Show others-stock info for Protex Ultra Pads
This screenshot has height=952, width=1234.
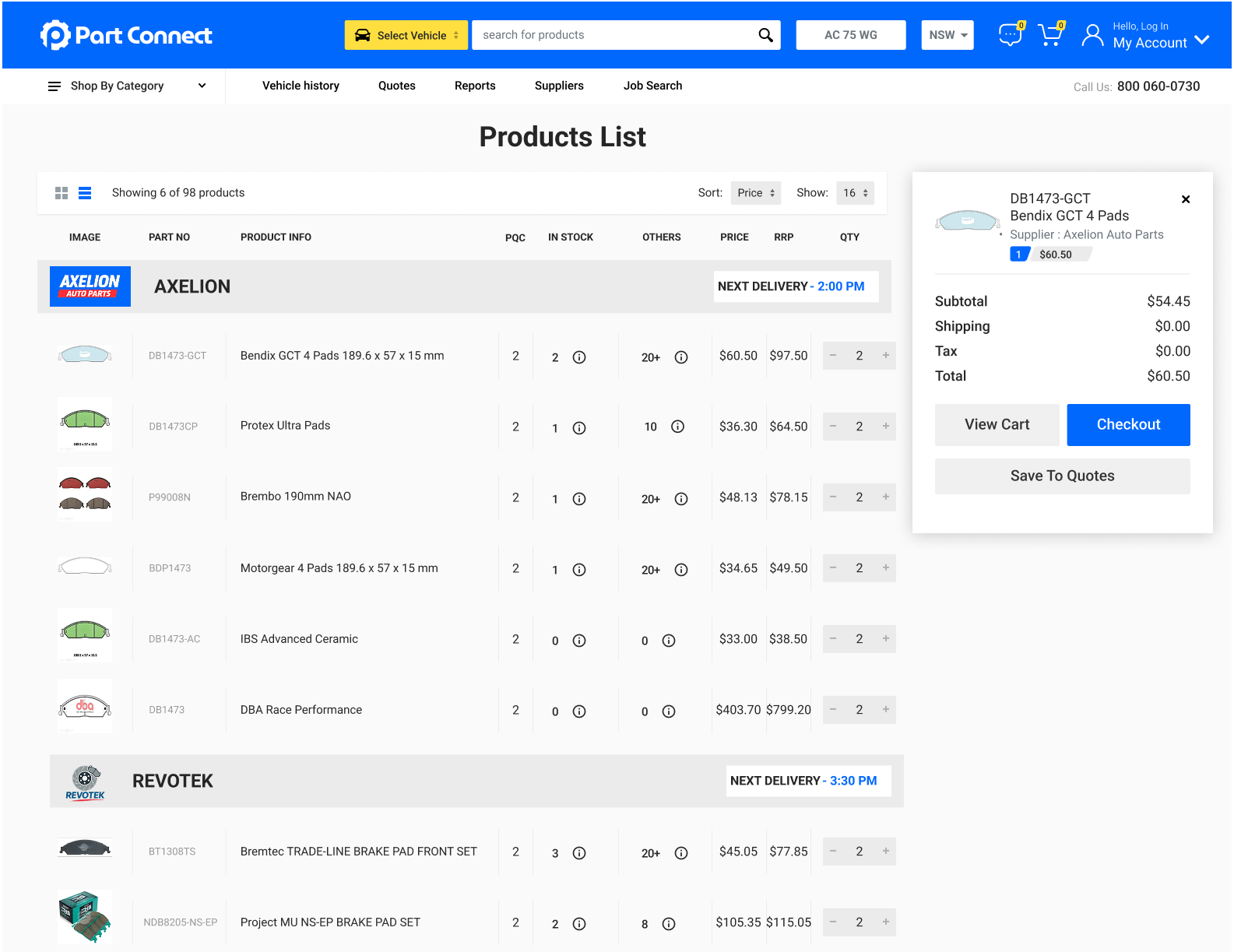[x=678, y=427]
